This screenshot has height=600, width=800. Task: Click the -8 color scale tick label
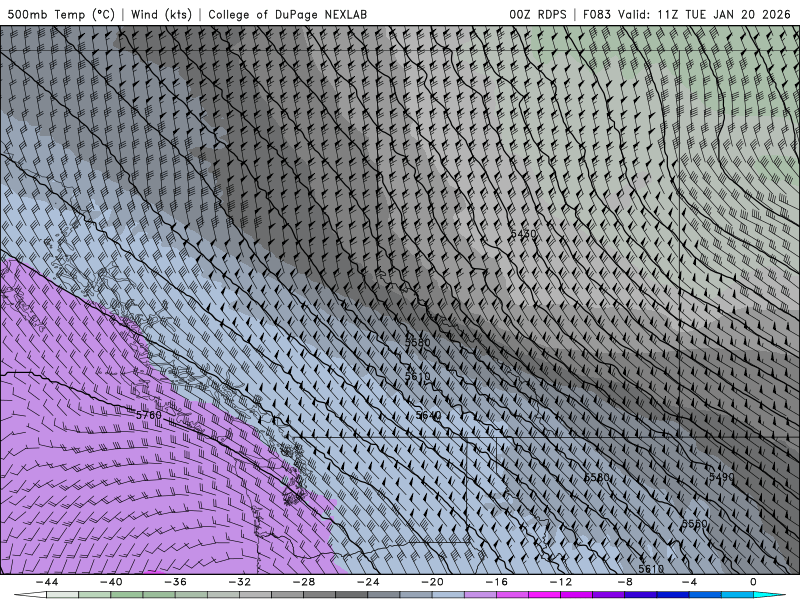[x=626, y=582]
